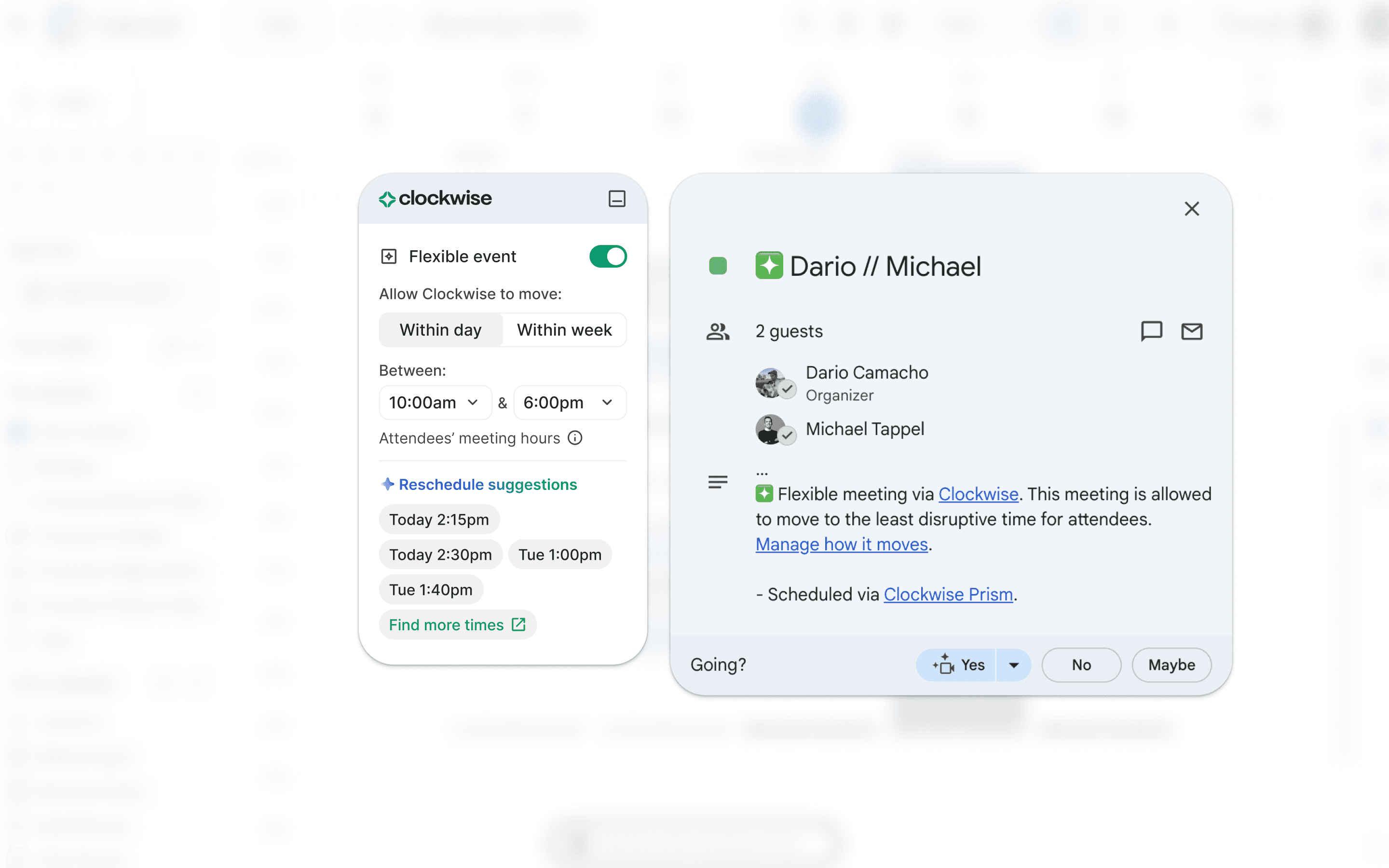Pick the Tue 1:00pm reschedule suggestion
The height and width of the screenshot is (868, 1389).
(559, 555)
